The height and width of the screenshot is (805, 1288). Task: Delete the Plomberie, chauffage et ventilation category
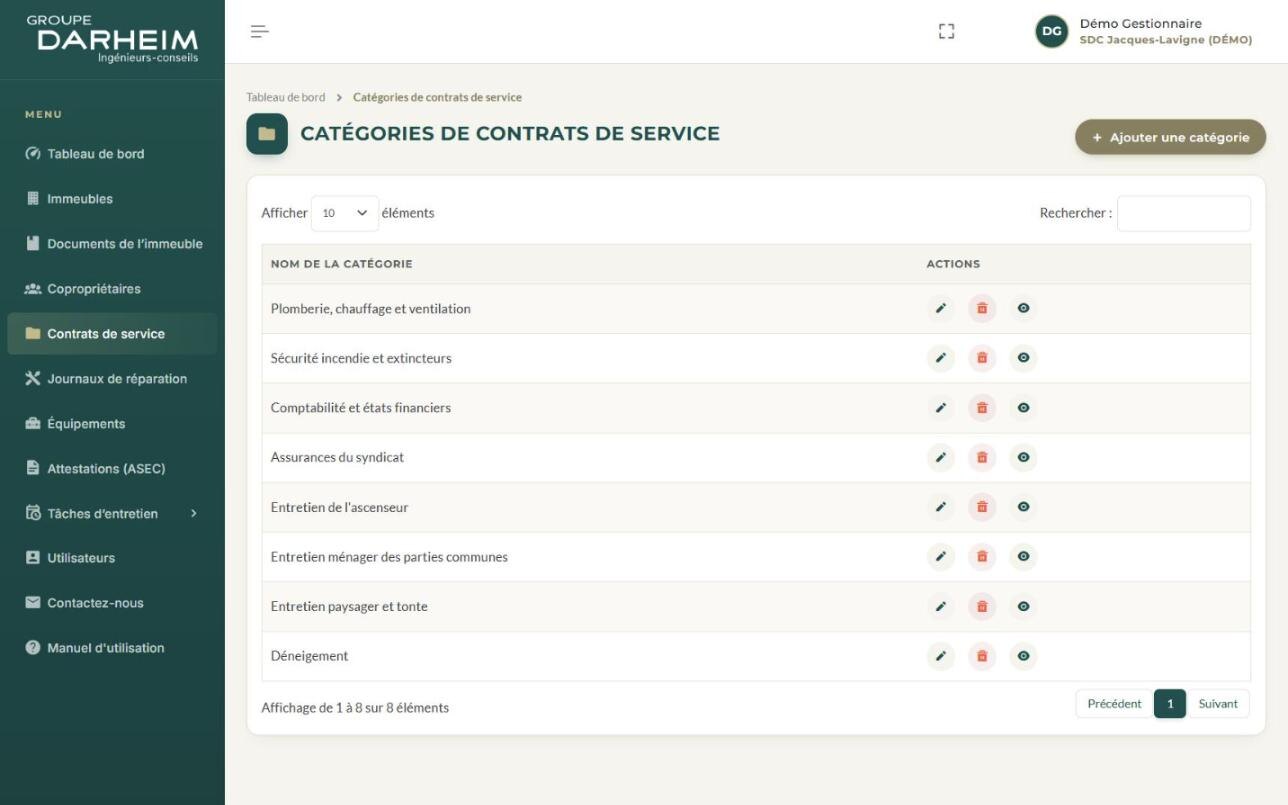pos(982,309)
